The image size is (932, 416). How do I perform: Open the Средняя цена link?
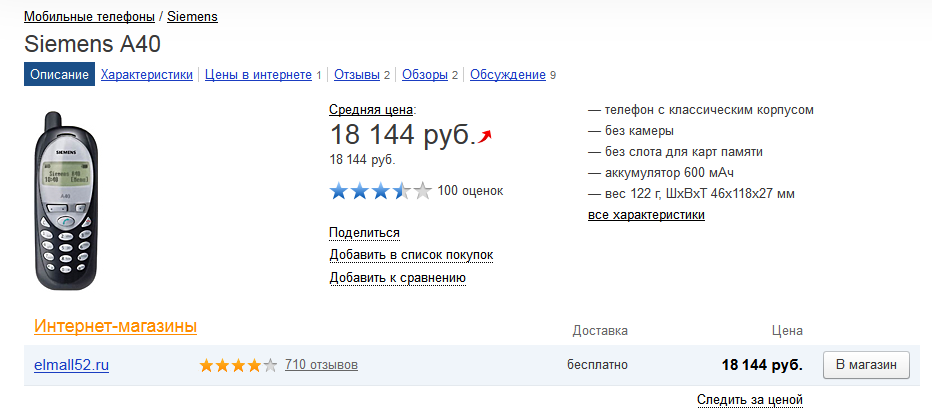point(371,109)
